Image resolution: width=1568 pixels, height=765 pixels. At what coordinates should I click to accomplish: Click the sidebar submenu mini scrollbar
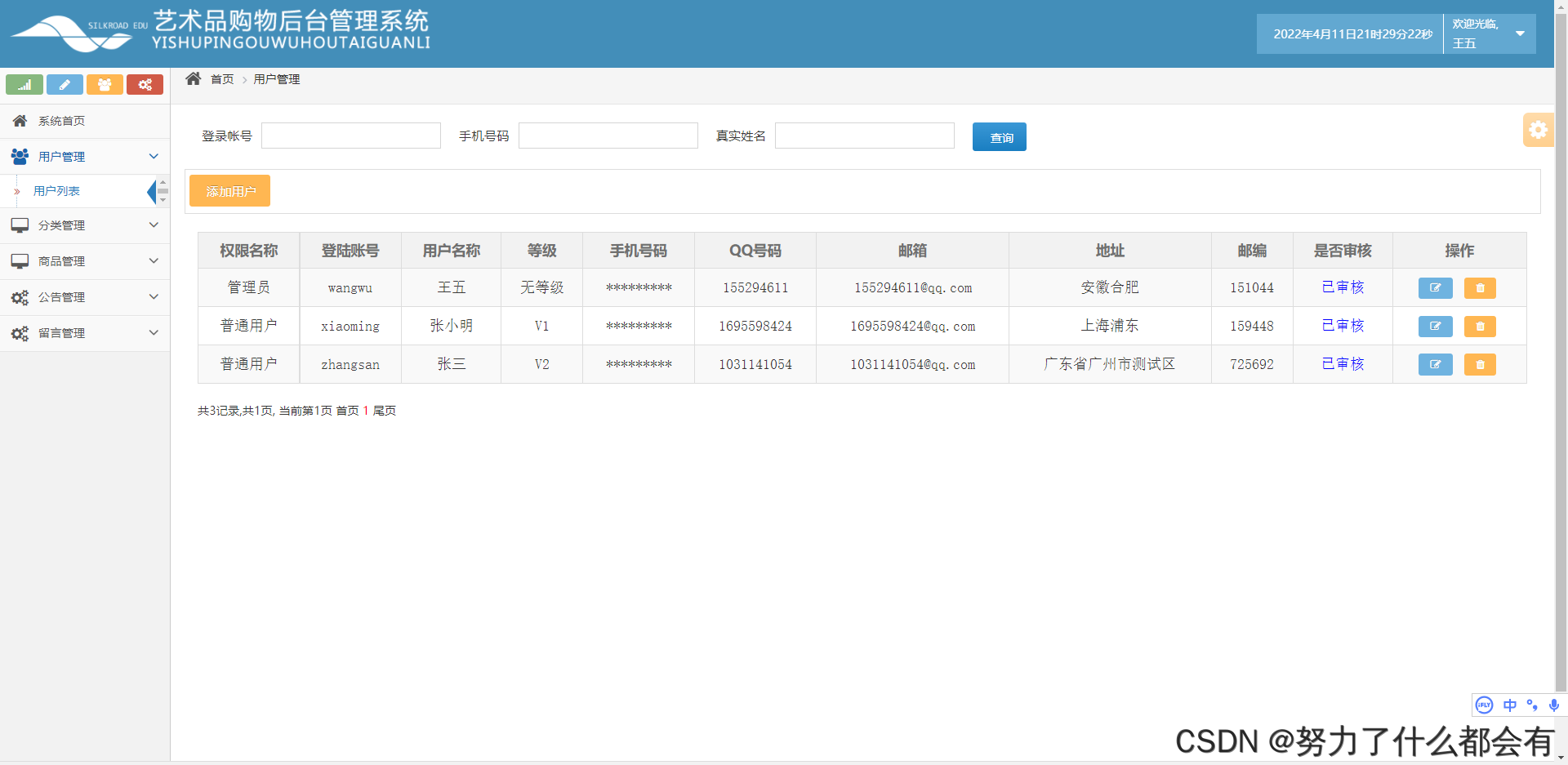pos(163,192)
